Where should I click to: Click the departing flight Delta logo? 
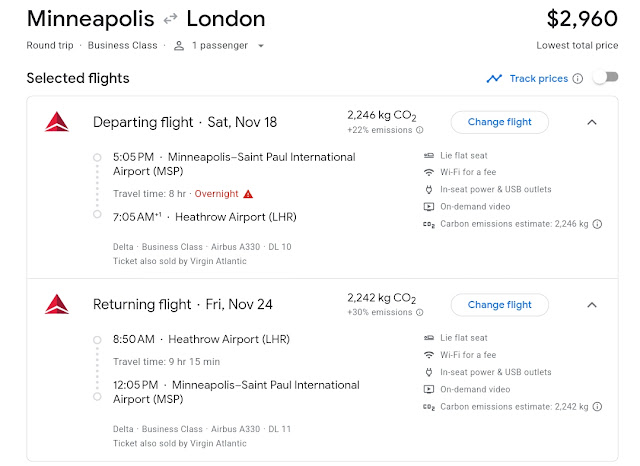pos(56,122)
